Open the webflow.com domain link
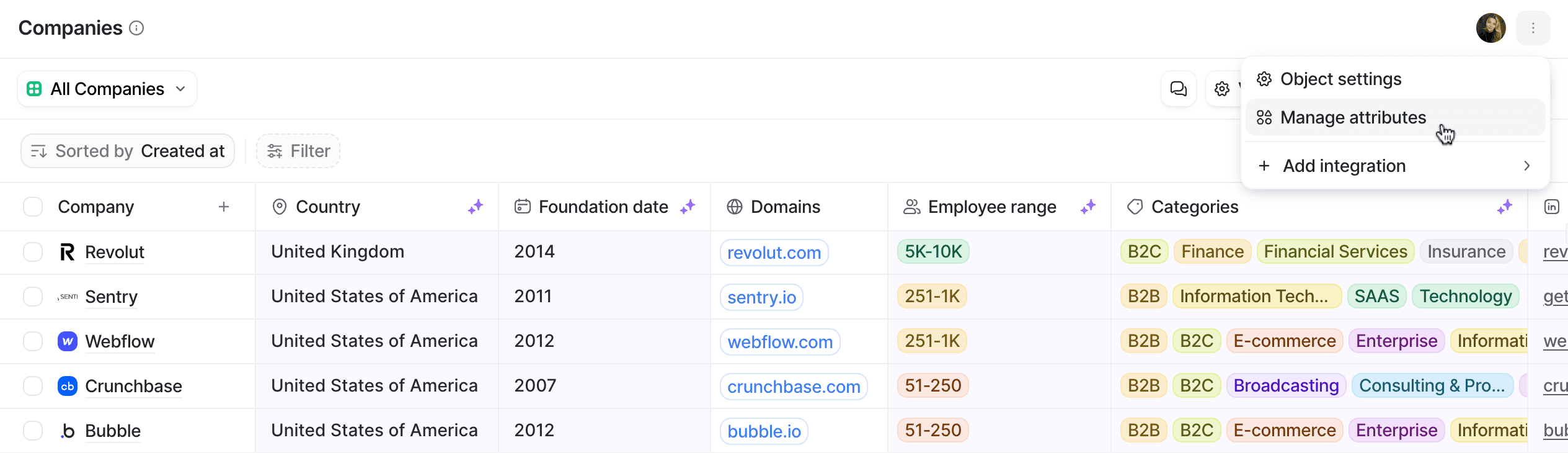1568x453 pixels. click(x=780, y=342)
